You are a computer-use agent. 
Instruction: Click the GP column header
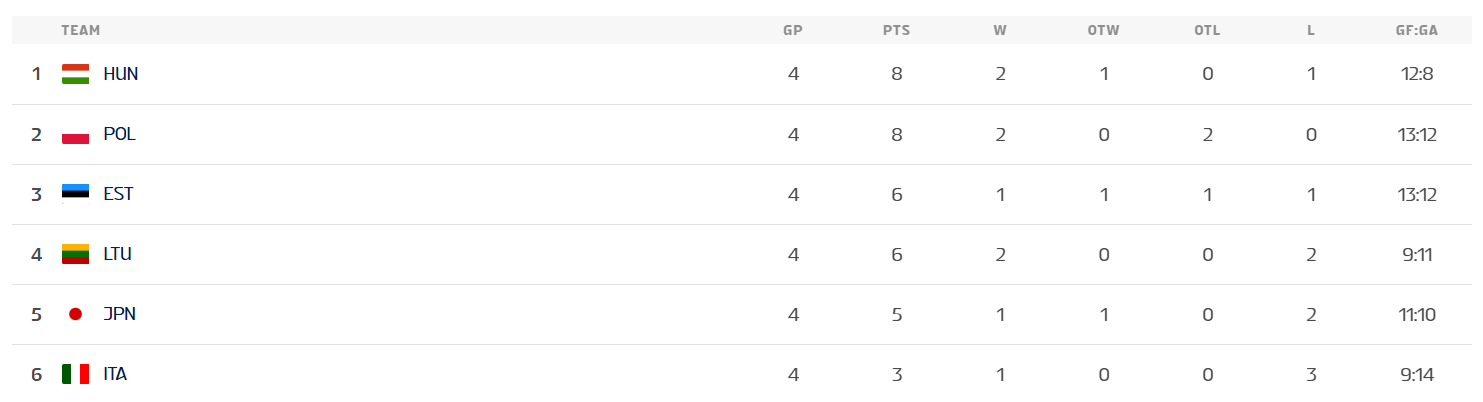(x=793, y=30)
